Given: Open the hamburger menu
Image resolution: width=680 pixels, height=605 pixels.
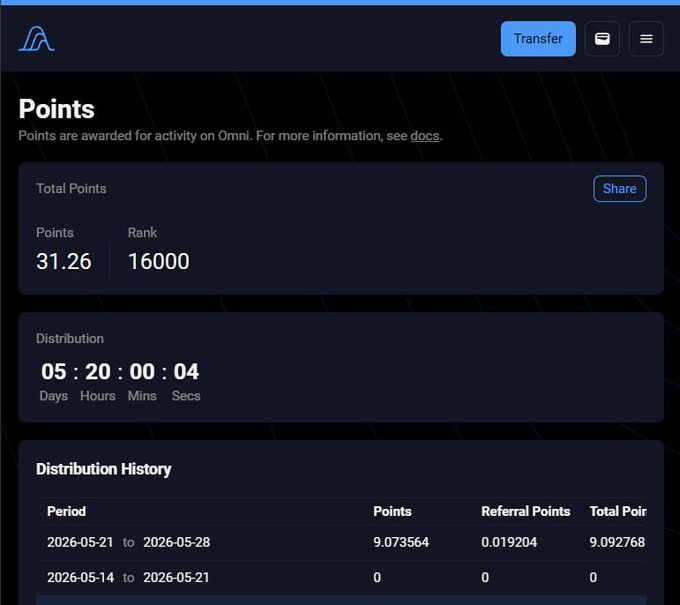Looking at the screenshot, I should coord(646,39).
